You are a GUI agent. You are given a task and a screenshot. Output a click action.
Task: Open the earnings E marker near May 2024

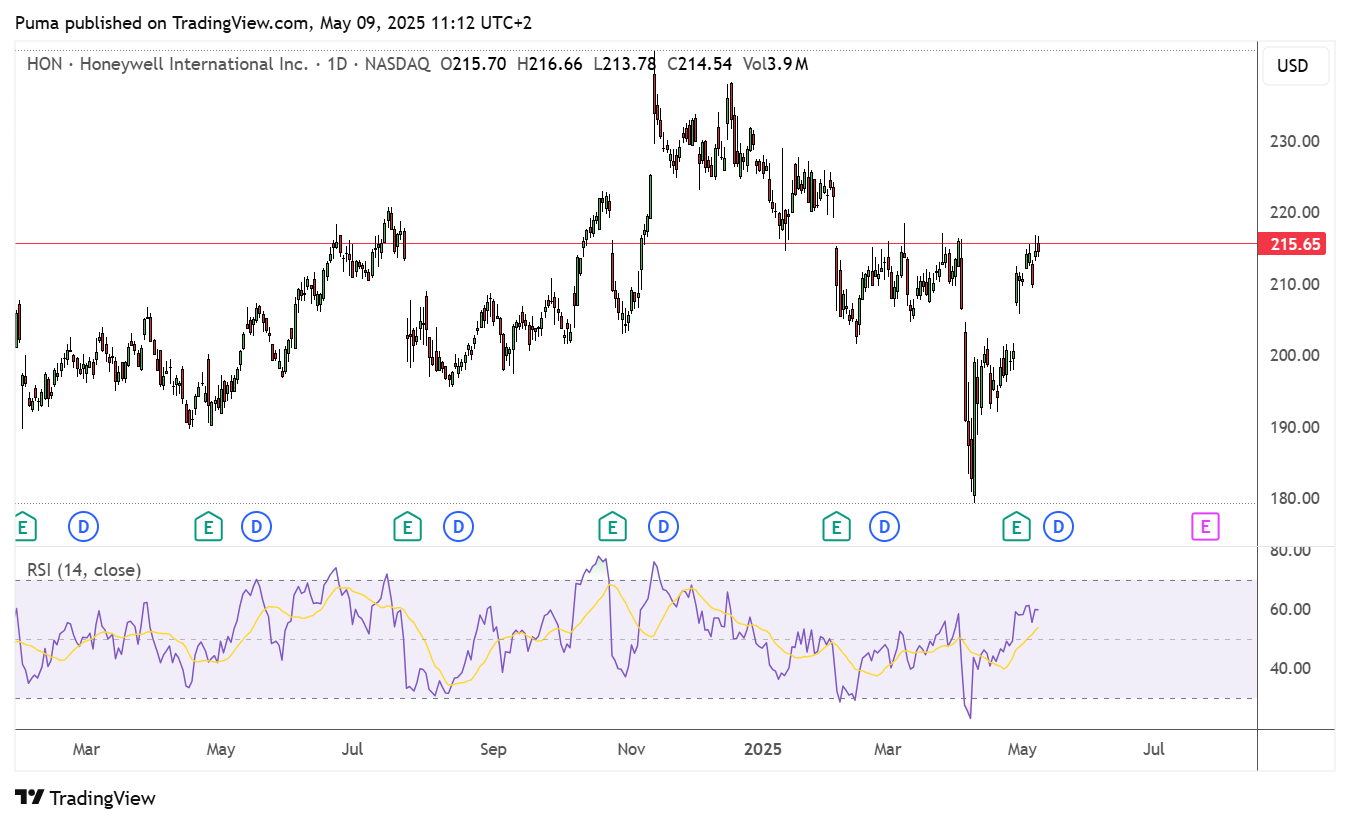click(207, 526)
